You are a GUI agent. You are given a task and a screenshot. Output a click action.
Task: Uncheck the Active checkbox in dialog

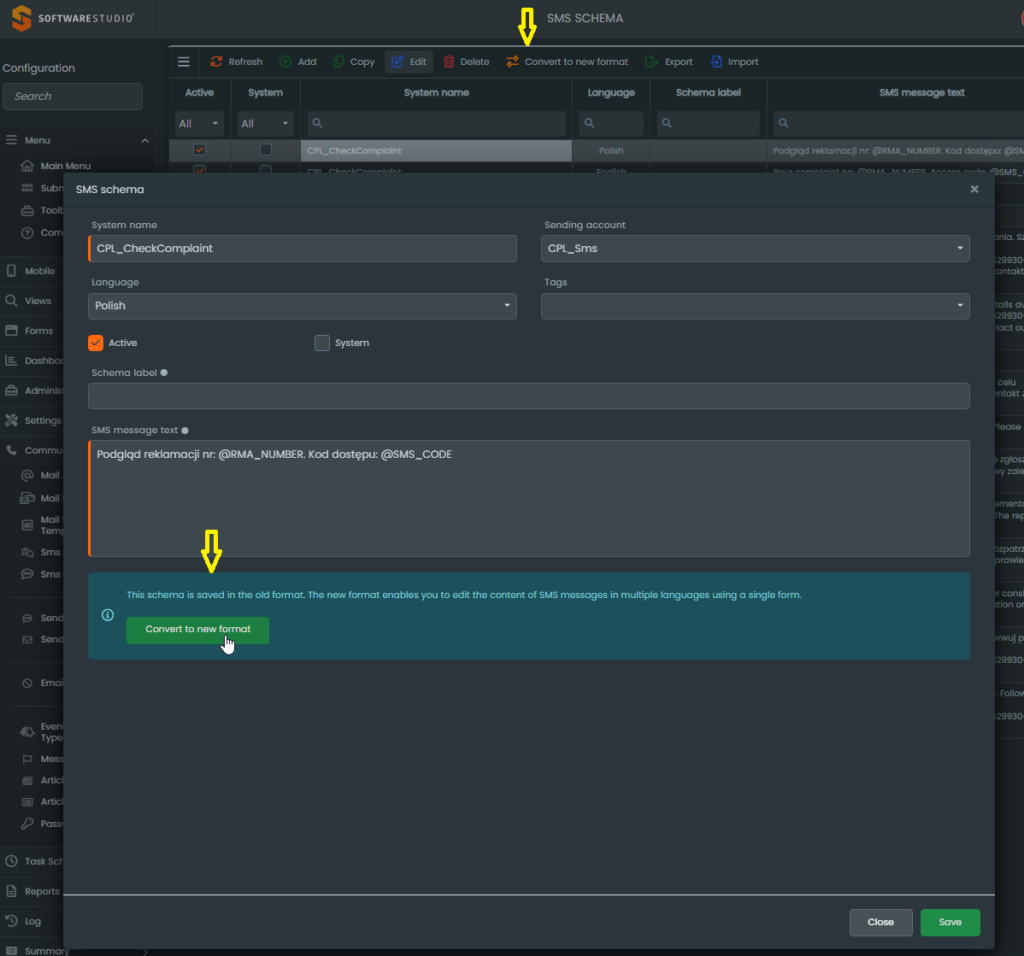(x=97, y=343)
